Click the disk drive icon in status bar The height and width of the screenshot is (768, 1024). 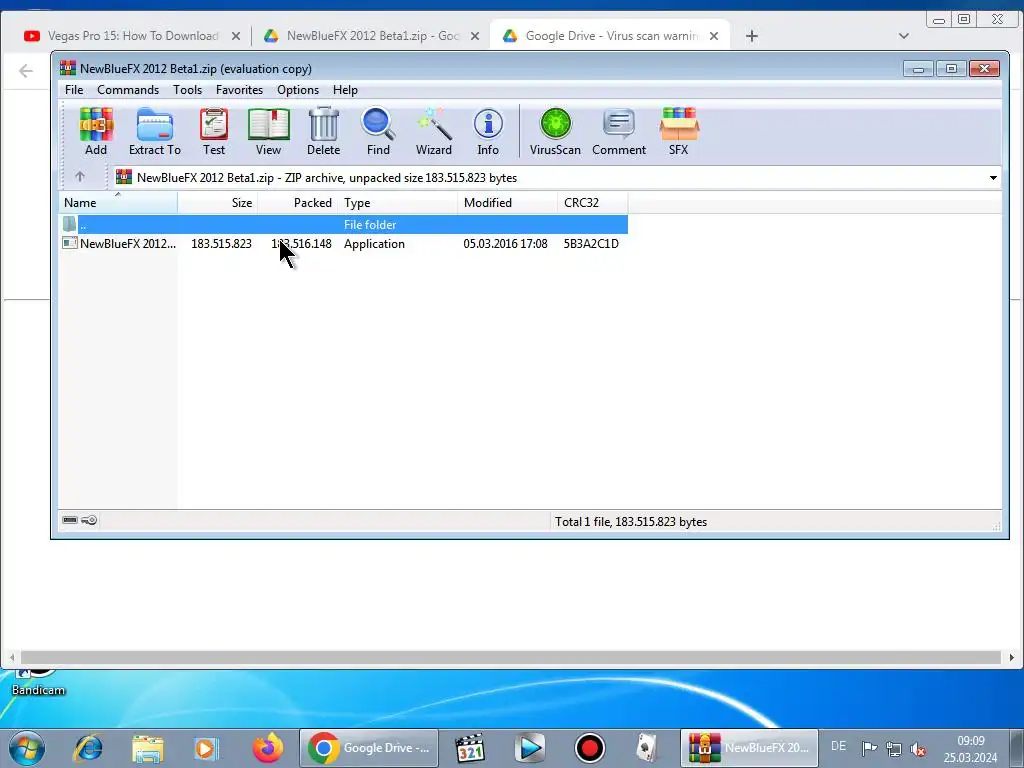click(70, 520)
